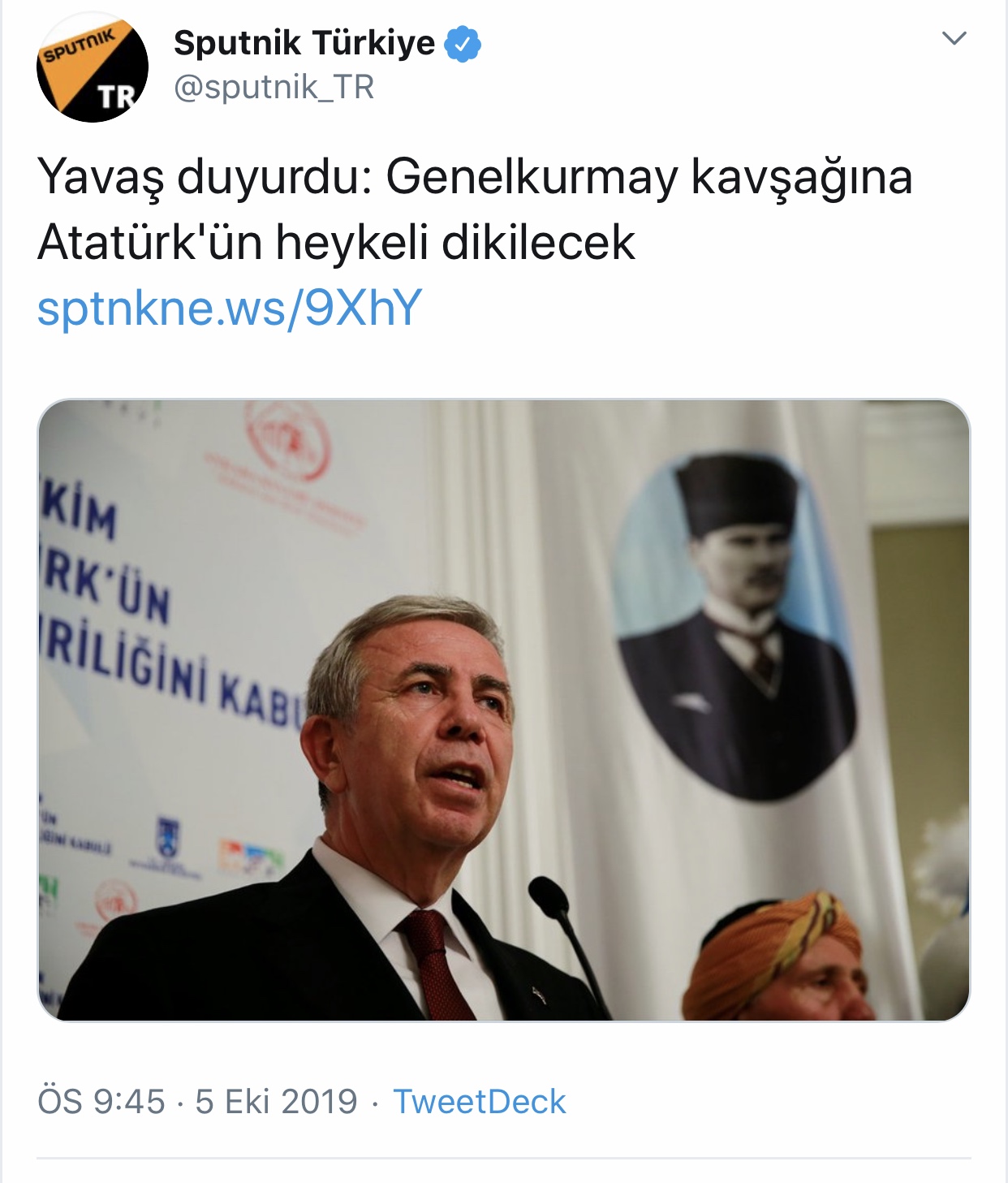Select the ÖS 9:45 timestamp
Viewport: 1008px width, 1183px height.
[101, 1102]
